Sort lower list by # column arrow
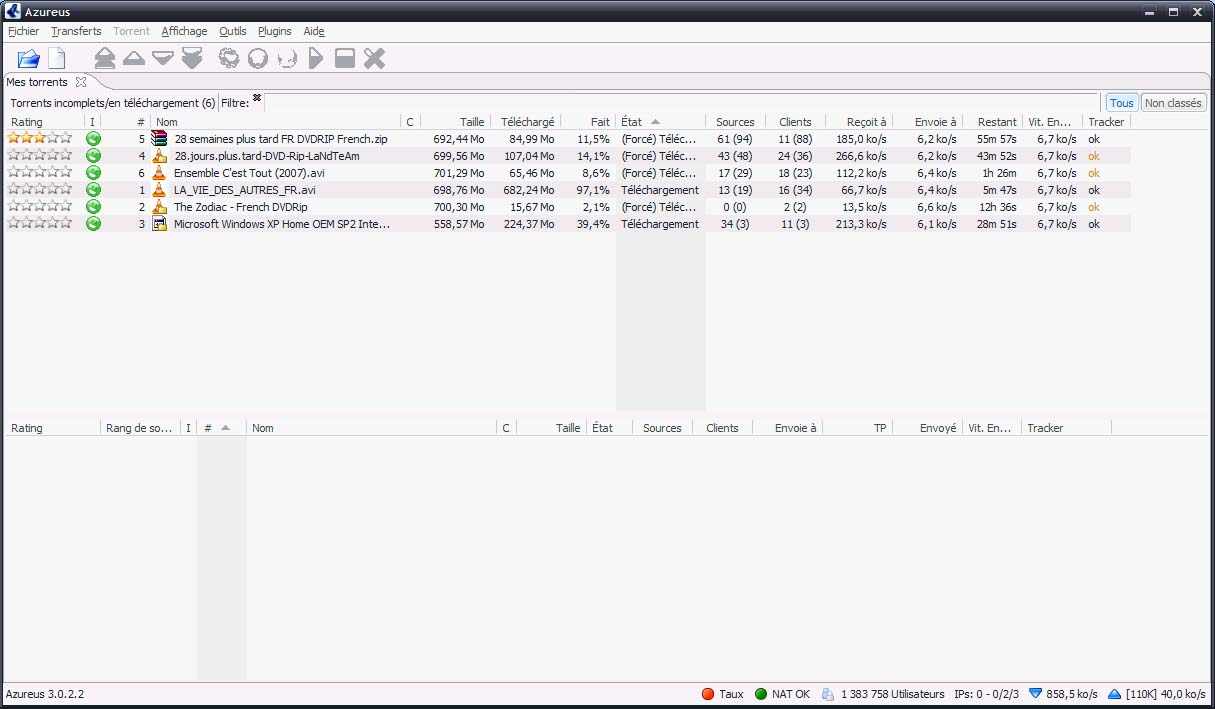 (x=225, y=428)
